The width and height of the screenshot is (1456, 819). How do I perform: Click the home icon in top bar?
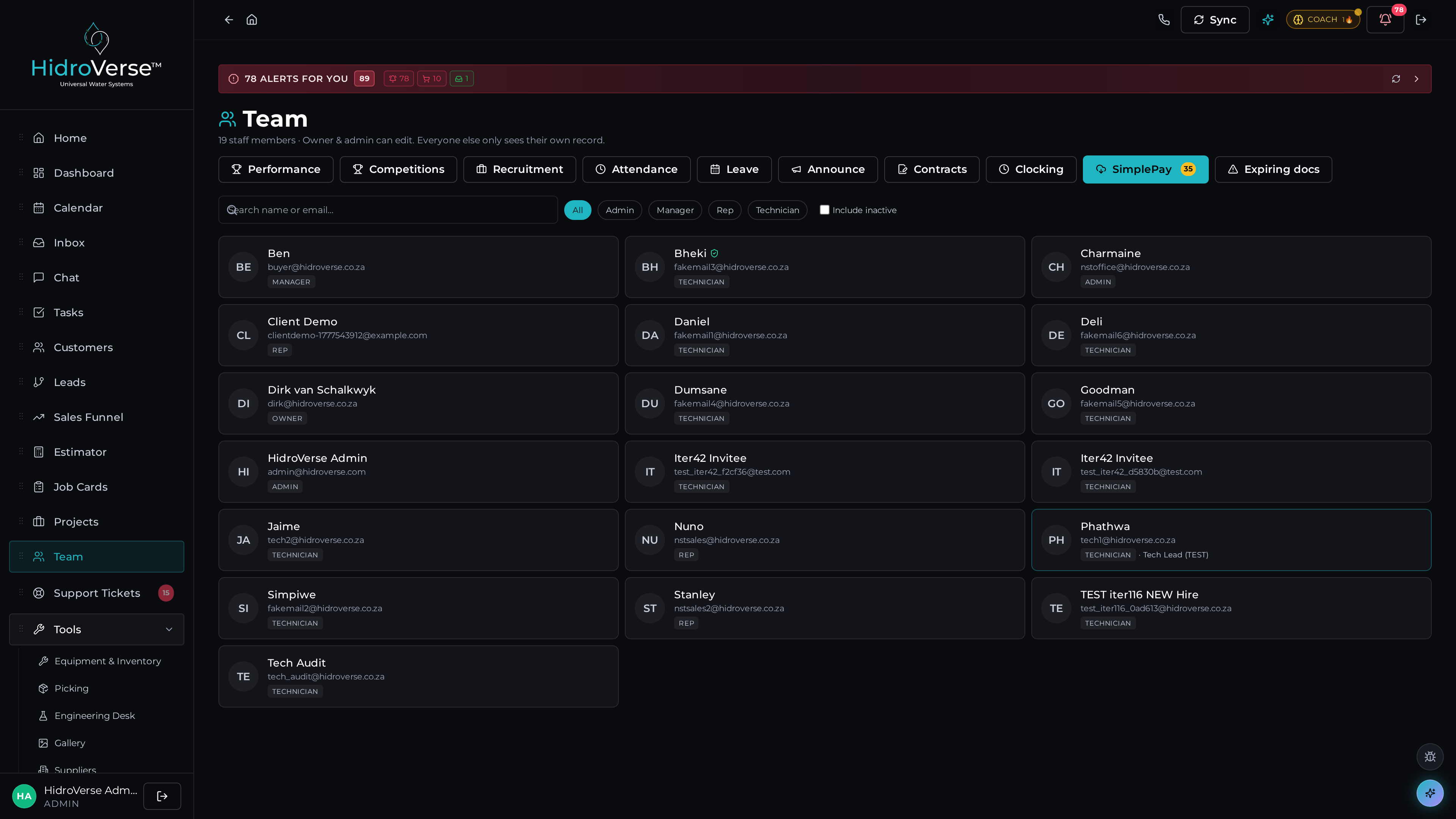click(251, 20)
